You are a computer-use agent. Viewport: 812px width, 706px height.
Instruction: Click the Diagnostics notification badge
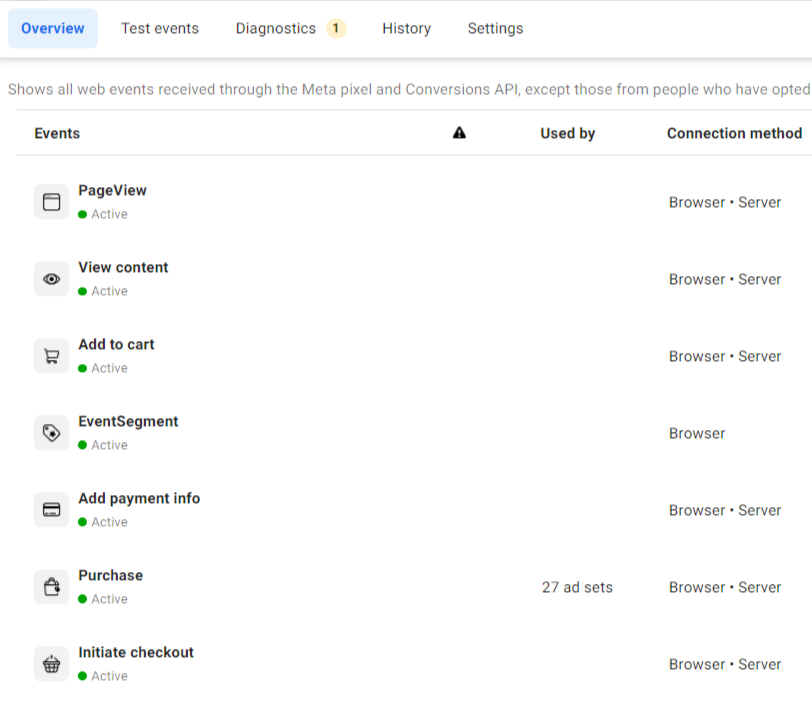tap(336, 28)
